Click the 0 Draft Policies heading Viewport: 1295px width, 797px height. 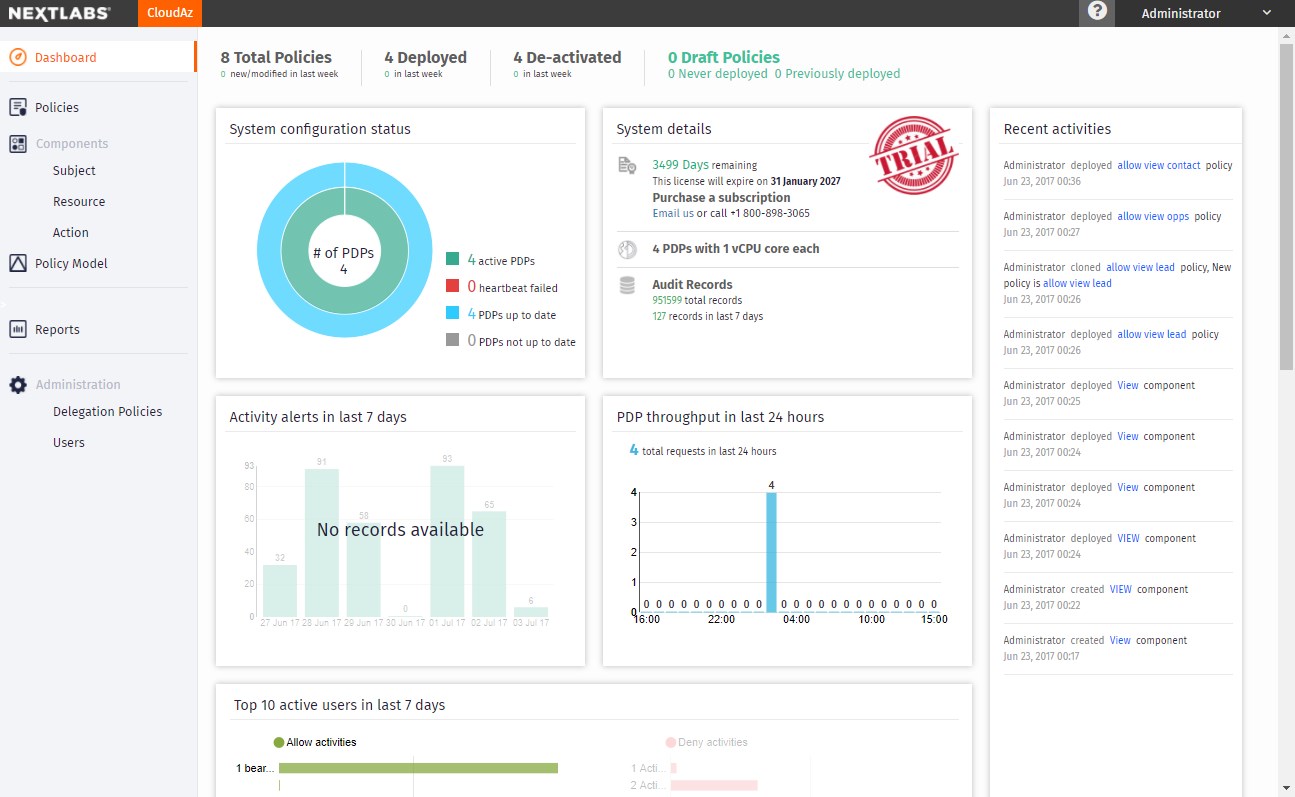(724, 58)
